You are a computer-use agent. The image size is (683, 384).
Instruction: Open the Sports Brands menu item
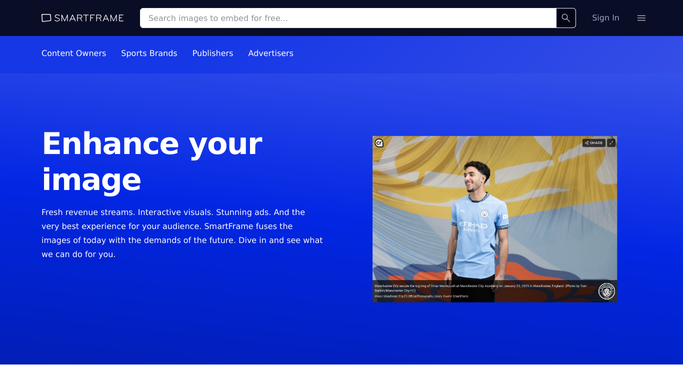pyautogui.click(x=149, y=53)
